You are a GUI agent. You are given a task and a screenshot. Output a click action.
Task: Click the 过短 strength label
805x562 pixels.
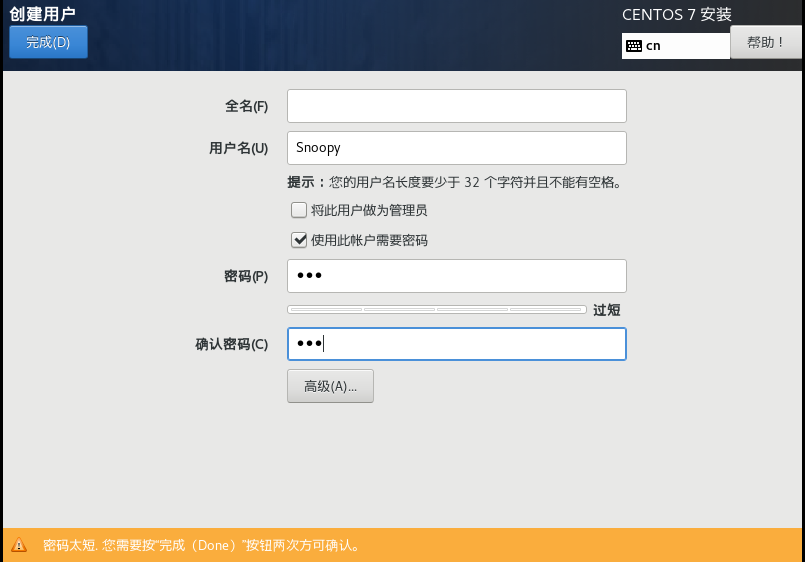tap(606, 310)
